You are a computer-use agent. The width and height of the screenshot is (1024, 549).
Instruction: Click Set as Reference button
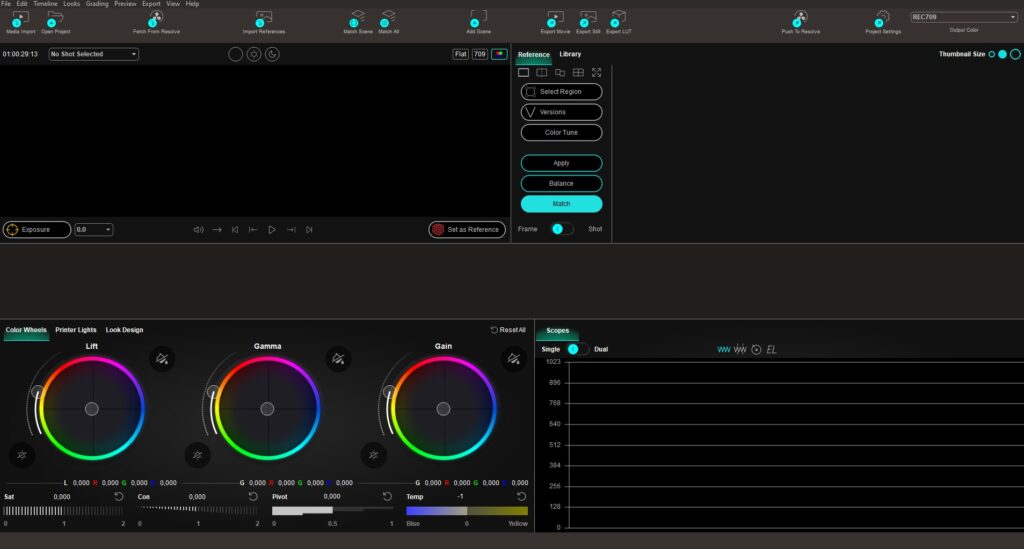point(467,230)
